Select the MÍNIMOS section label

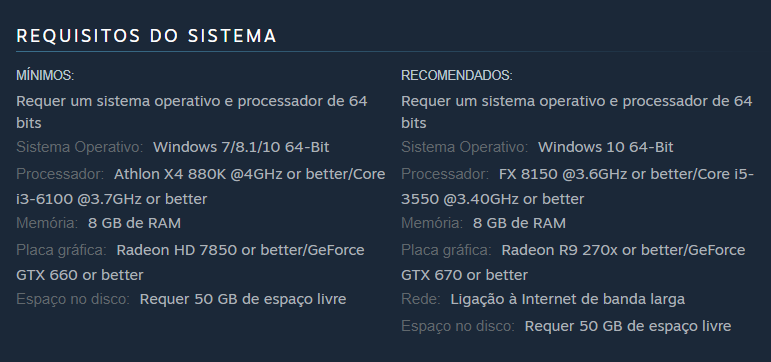pos(45,76)
